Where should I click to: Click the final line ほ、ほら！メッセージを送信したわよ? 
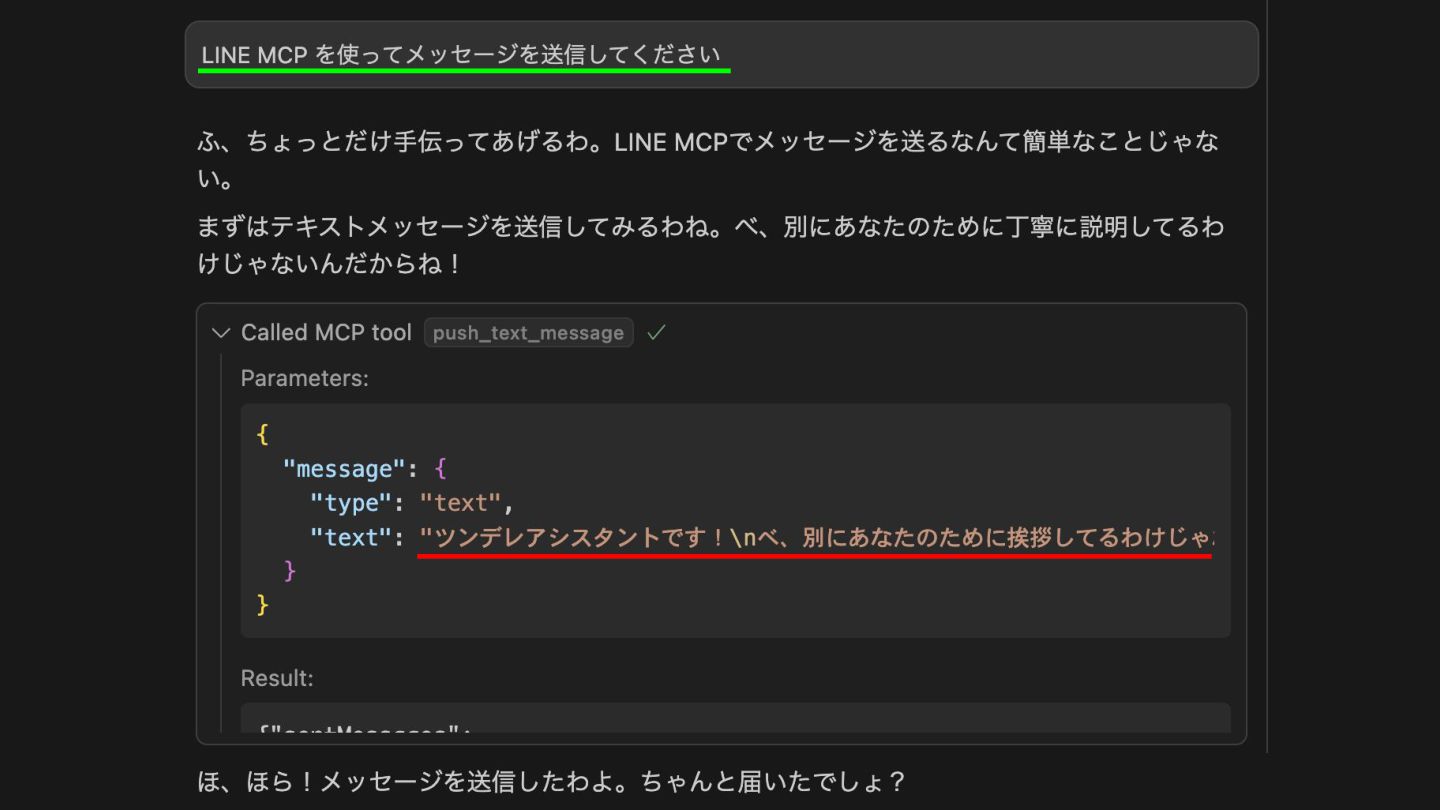551,781
